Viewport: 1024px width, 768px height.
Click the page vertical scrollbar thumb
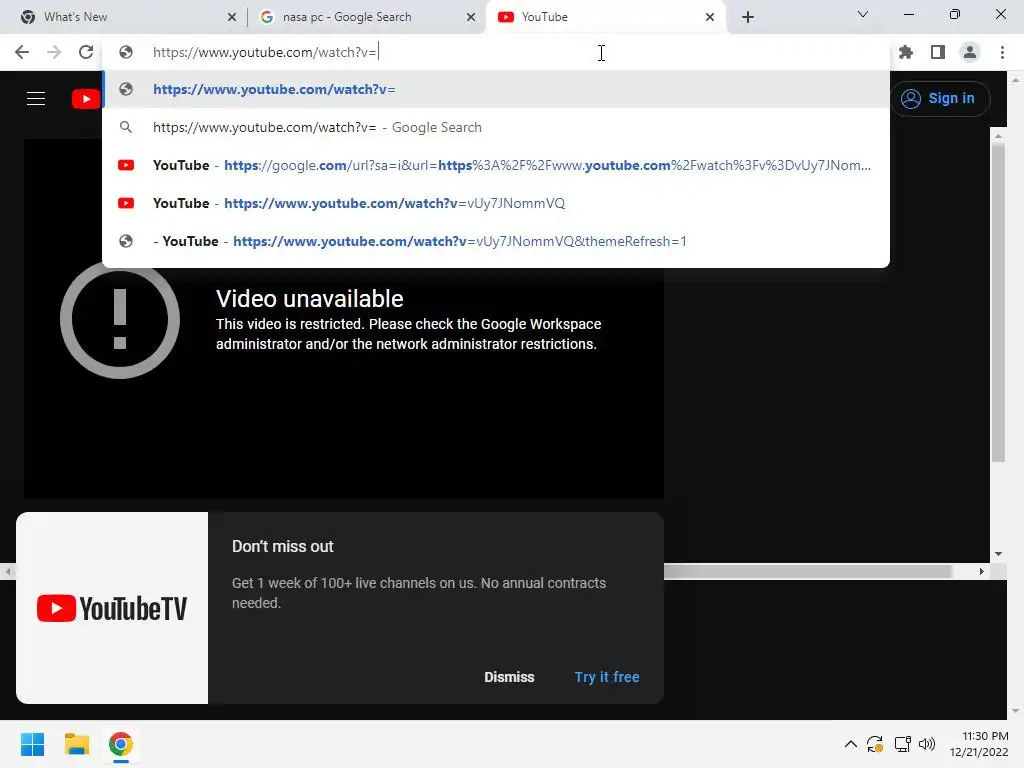click(998, 302)
